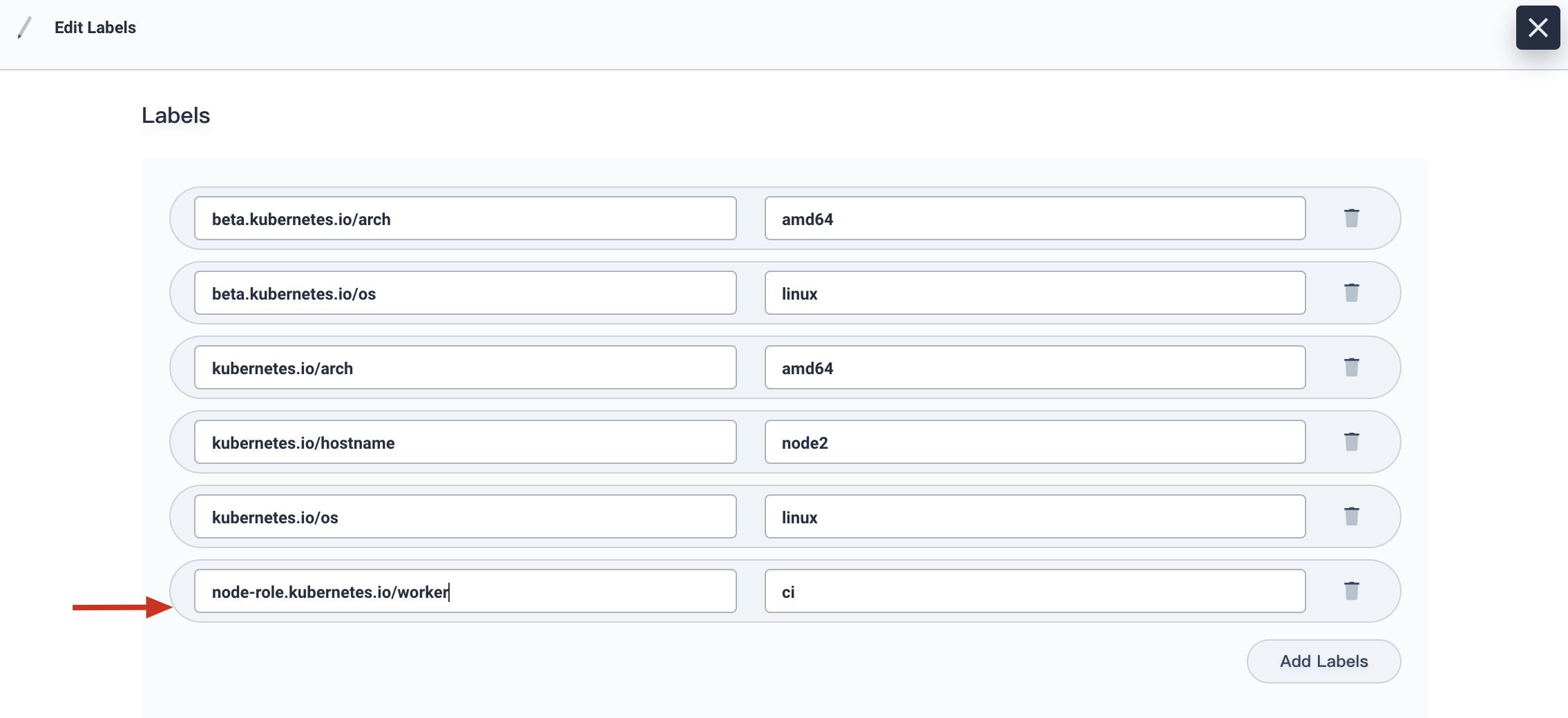1568x718 pixels.
Task: Delete the kubernetes.io/os label row
Action: (x=1350, y=516)
